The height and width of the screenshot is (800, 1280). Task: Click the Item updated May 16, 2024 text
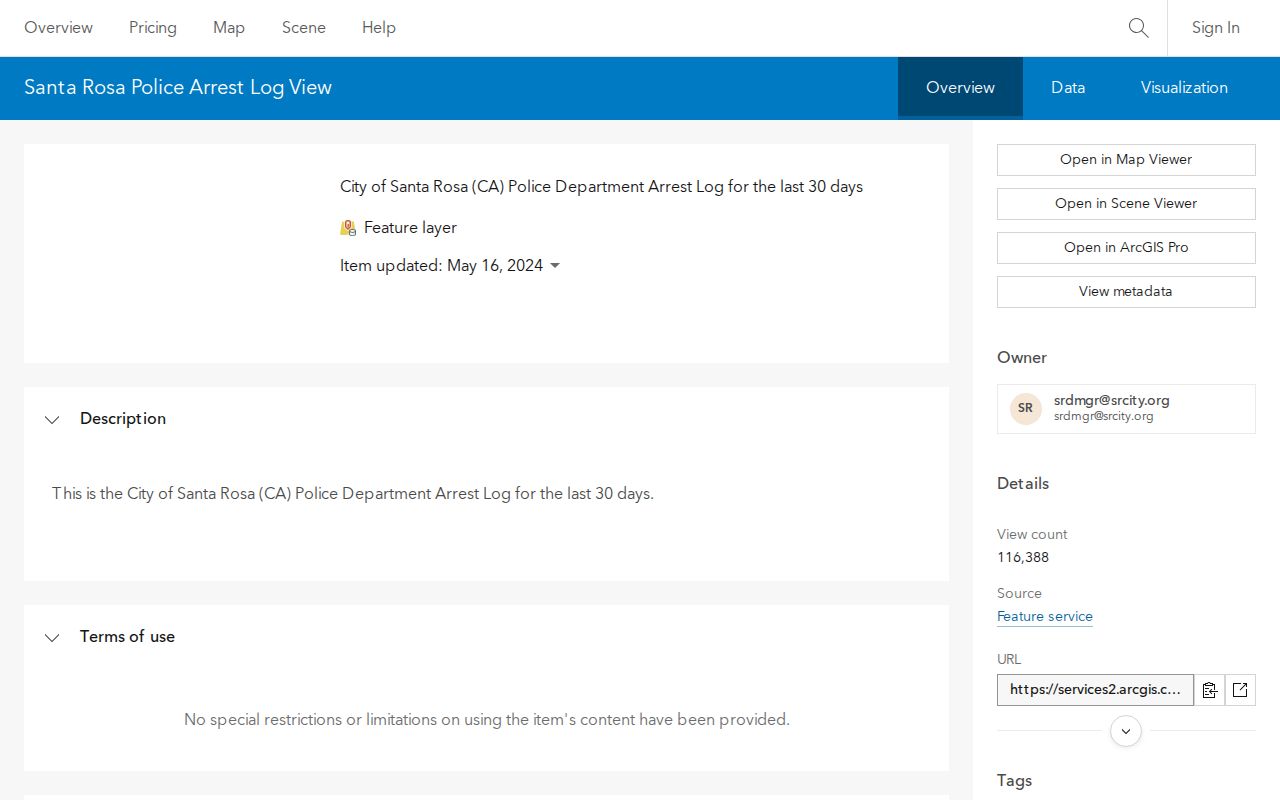click(x=441, y=266)
